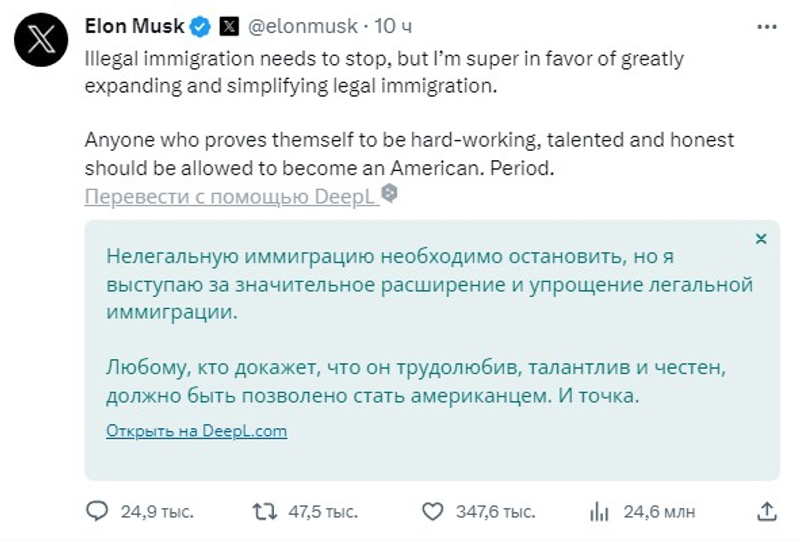Click the share upload arrow icon
Viewport: 800px width, 541px height.
pyautogui.click(x=766, y=512)
